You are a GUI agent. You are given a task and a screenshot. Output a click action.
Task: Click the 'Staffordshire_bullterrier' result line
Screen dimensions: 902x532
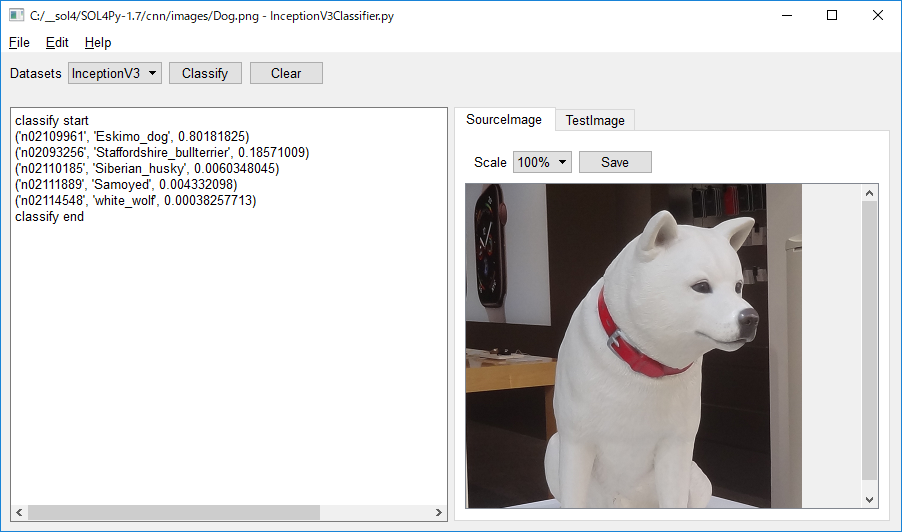162,153
